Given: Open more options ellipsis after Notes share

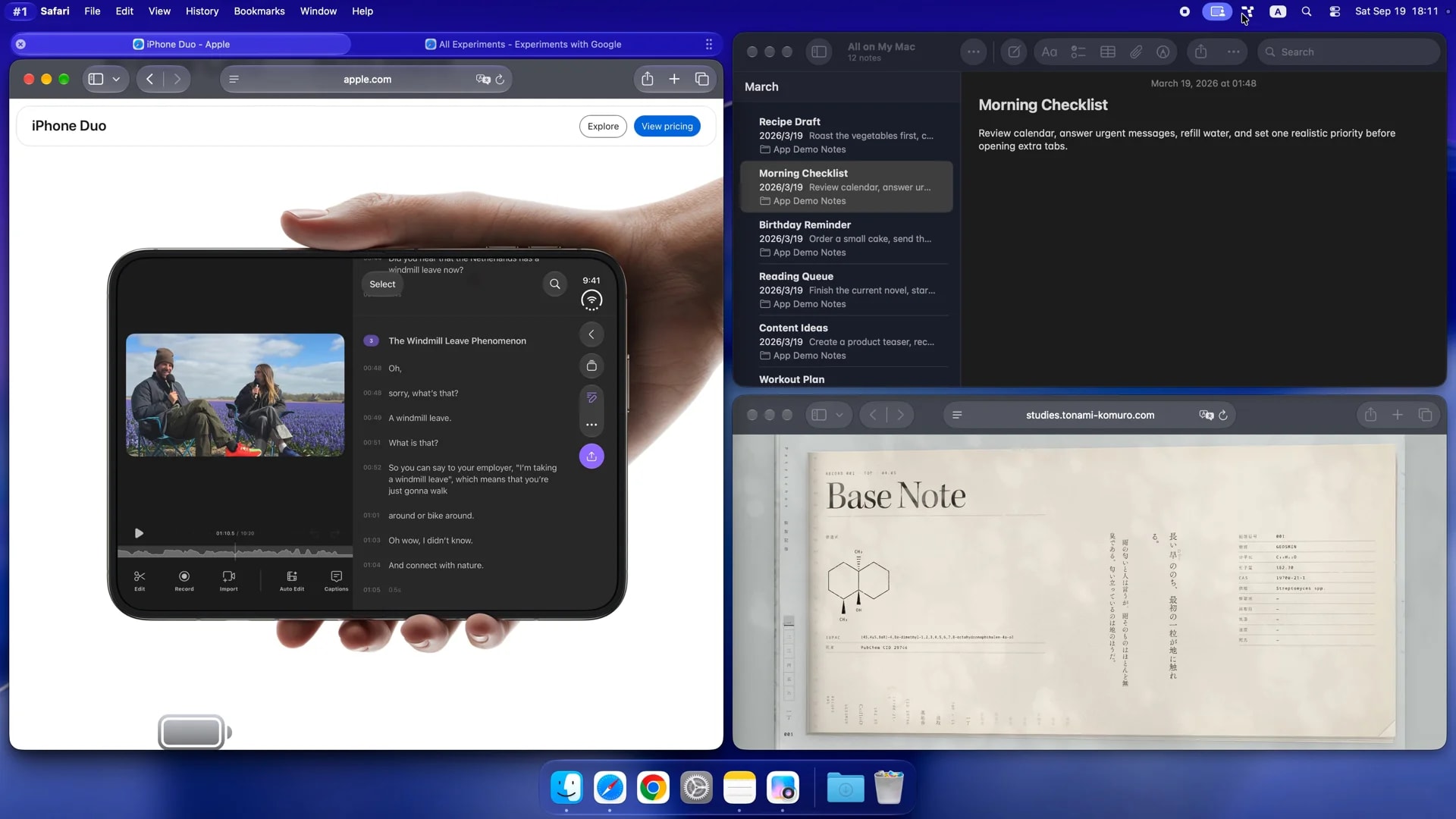Looking at the screenshot, I should pos(1234,52).
